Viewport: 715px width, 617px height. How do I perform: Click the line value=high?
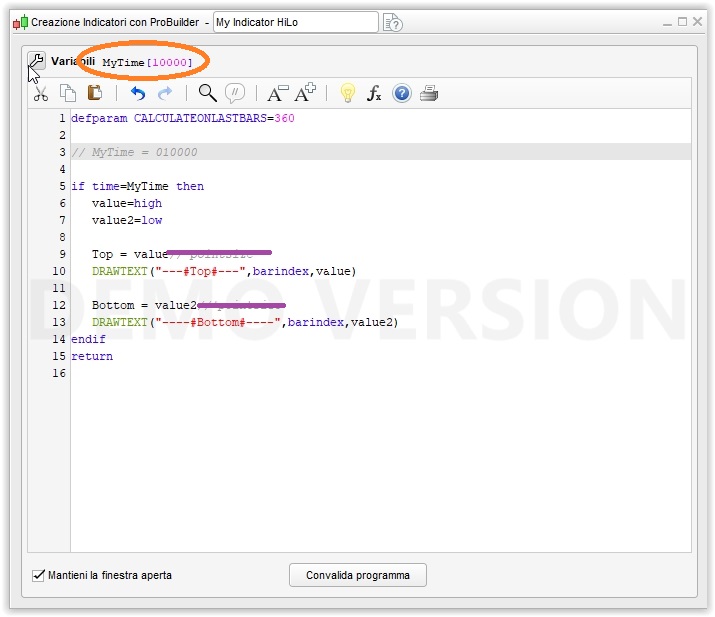127,203
